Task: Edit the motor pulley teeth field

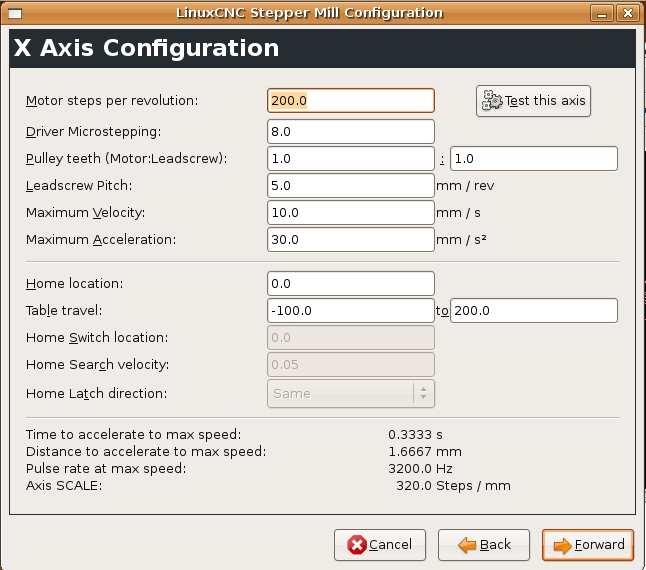Action: (x=351, y=159)
